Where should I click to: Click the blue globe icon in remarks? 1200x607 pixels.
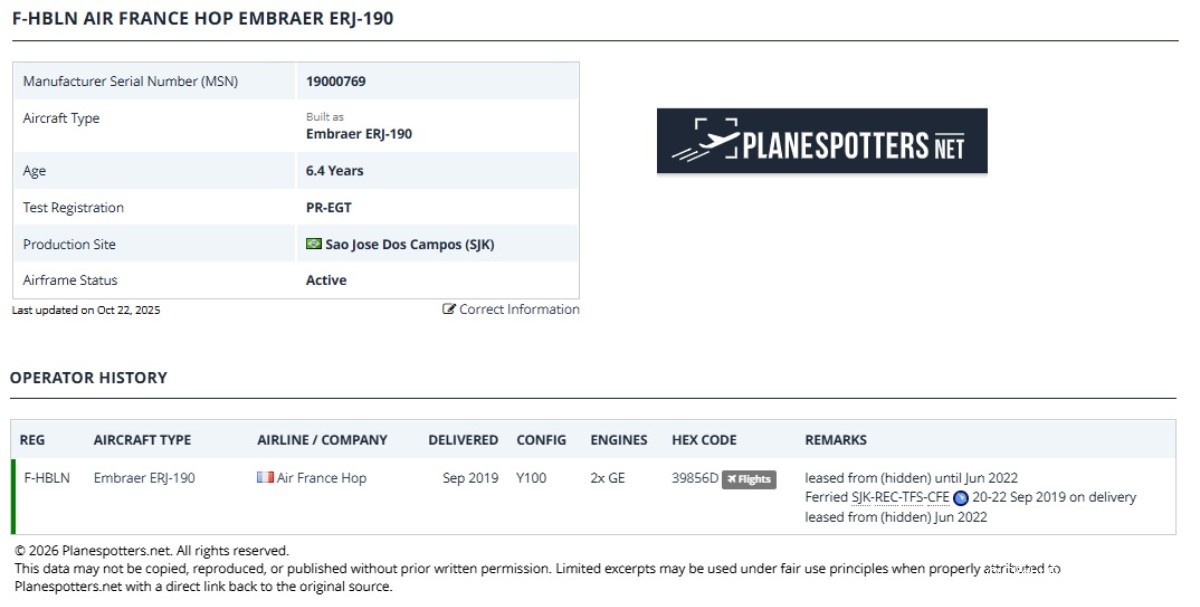point(960,498)
